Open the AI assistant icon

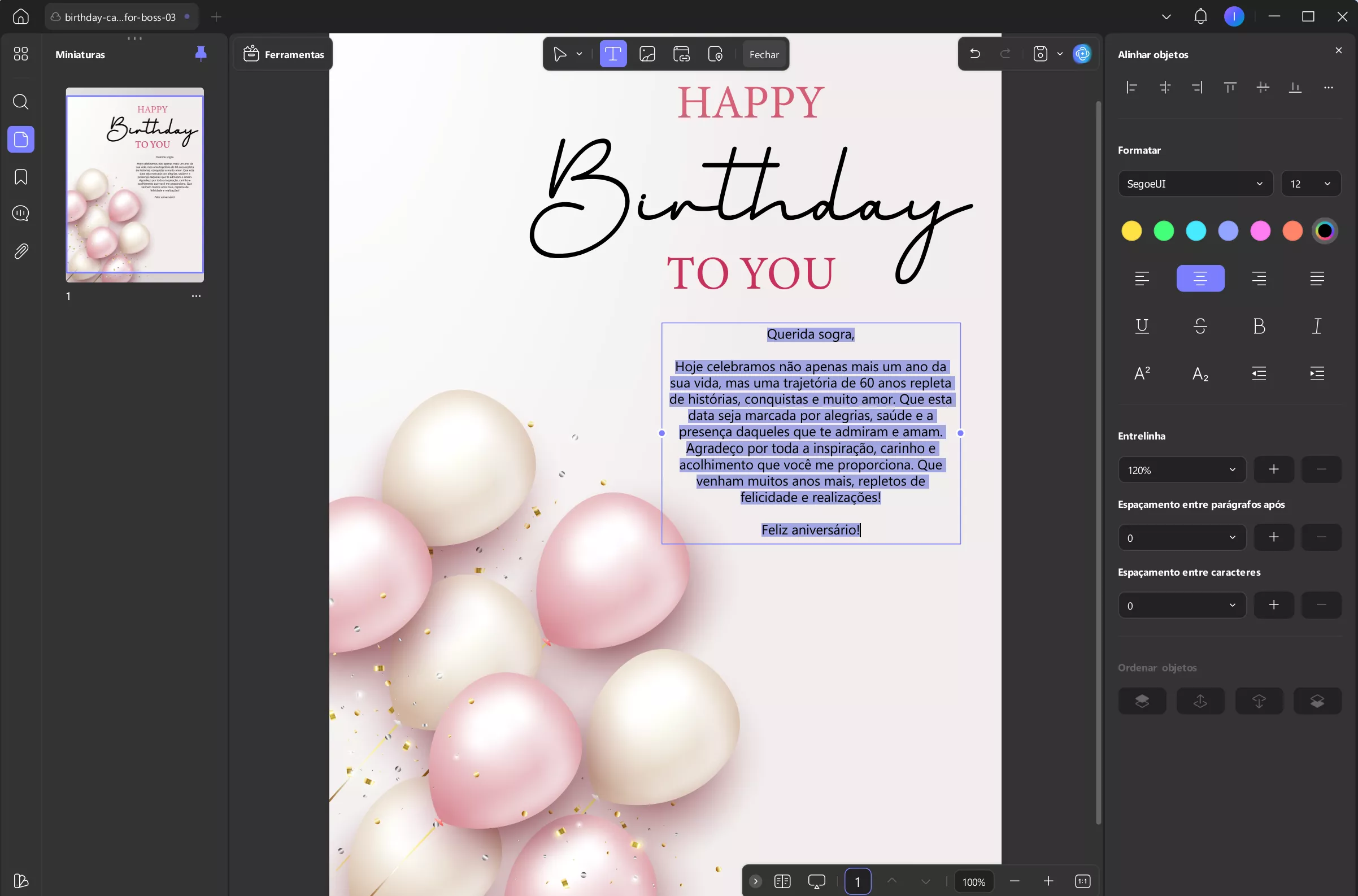pyautogui.click(x=1082, y=54)
